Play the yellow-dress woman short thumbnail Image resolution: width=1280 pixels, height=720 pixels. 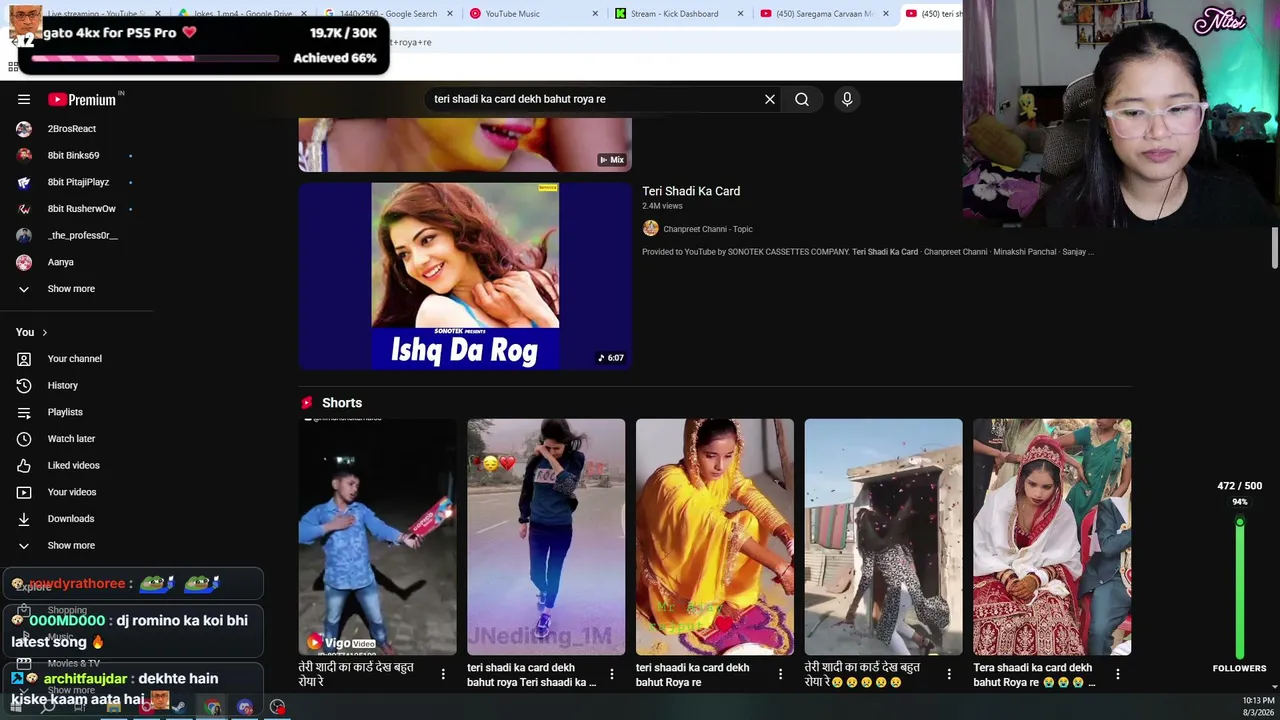[x=715, y=537]
